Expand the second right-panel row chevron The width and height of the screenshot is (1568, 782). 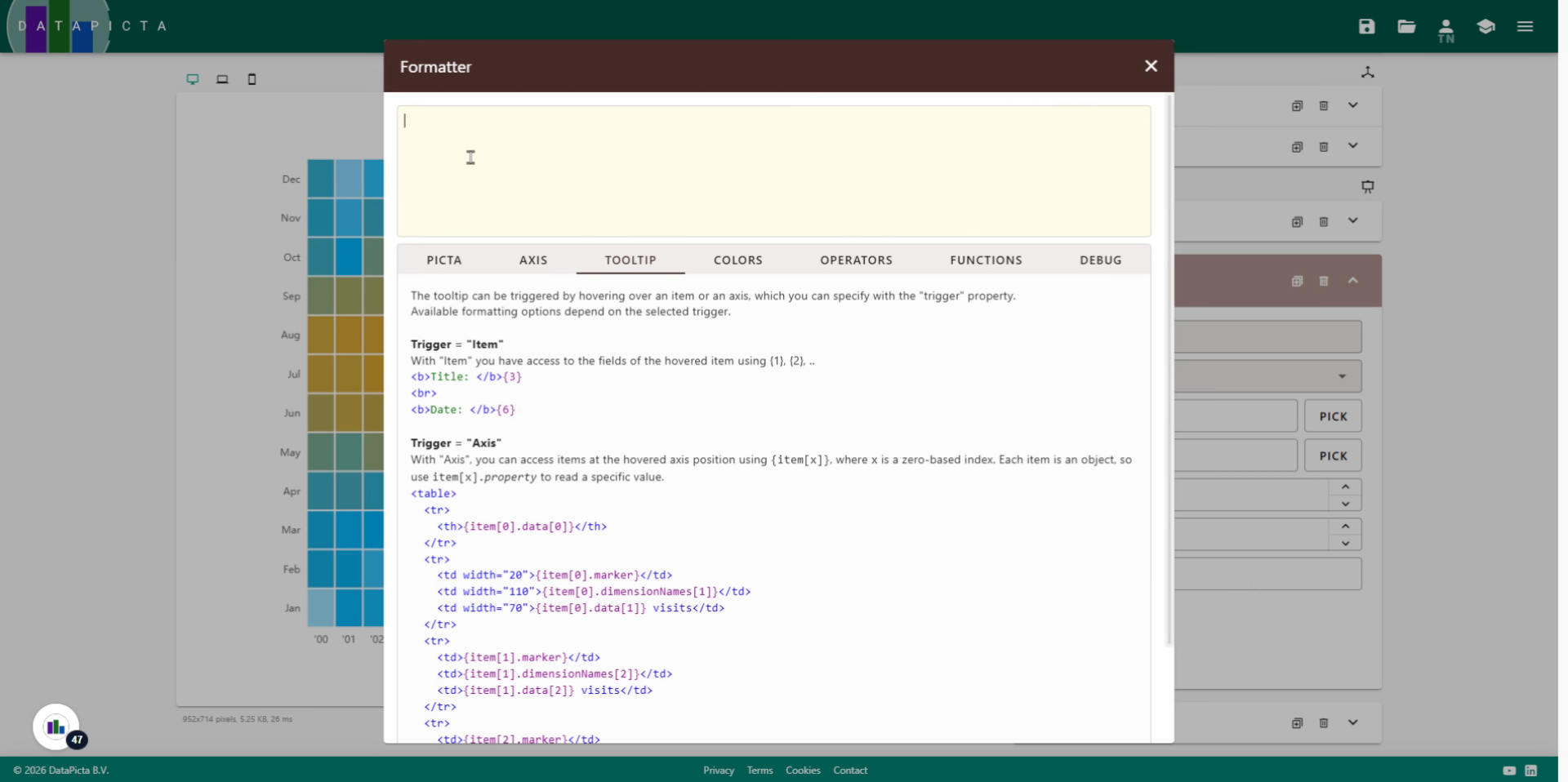point(1353,146)
